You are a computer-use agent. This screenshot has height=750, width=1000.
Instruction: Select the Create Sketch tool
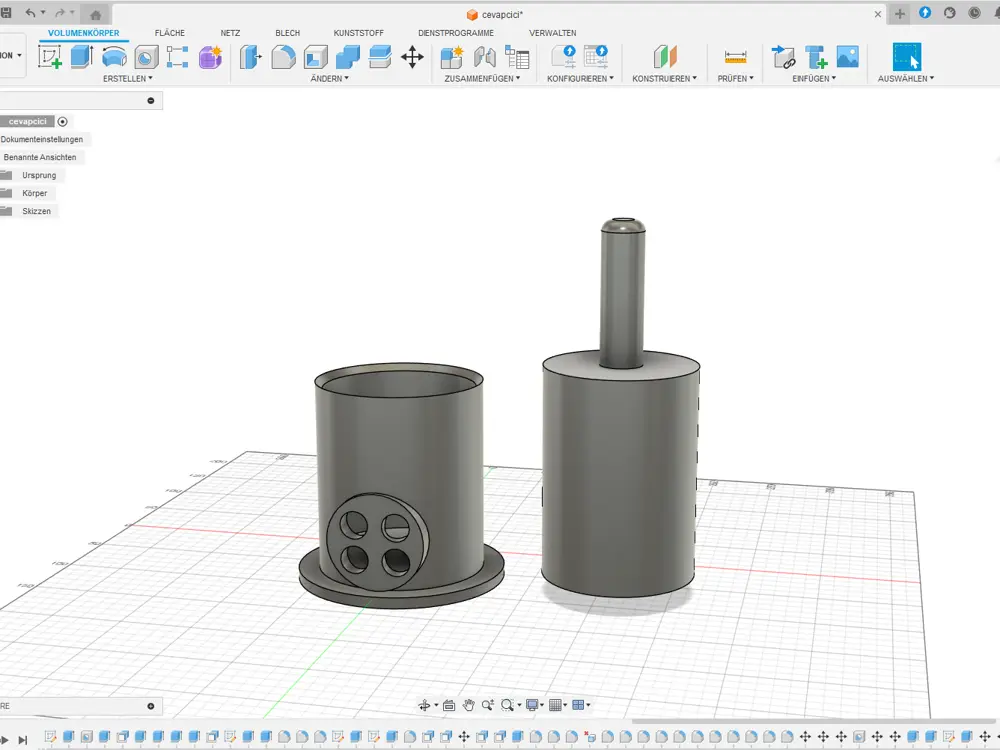pyautogui.click(x=50, y=57)
